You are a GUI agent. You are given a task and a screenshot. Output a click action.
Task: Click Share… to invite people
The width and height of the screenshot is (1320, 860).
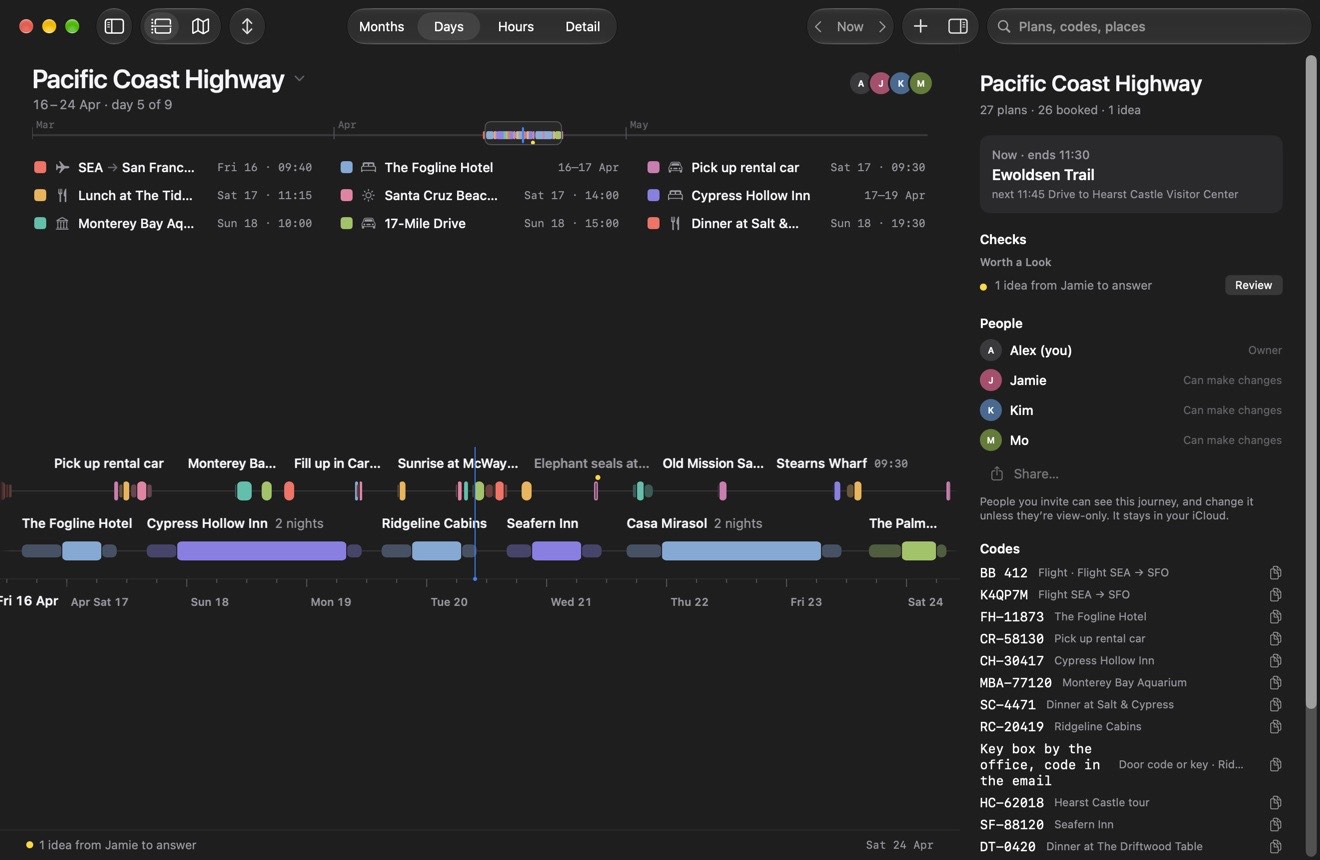pos(1025,474)
